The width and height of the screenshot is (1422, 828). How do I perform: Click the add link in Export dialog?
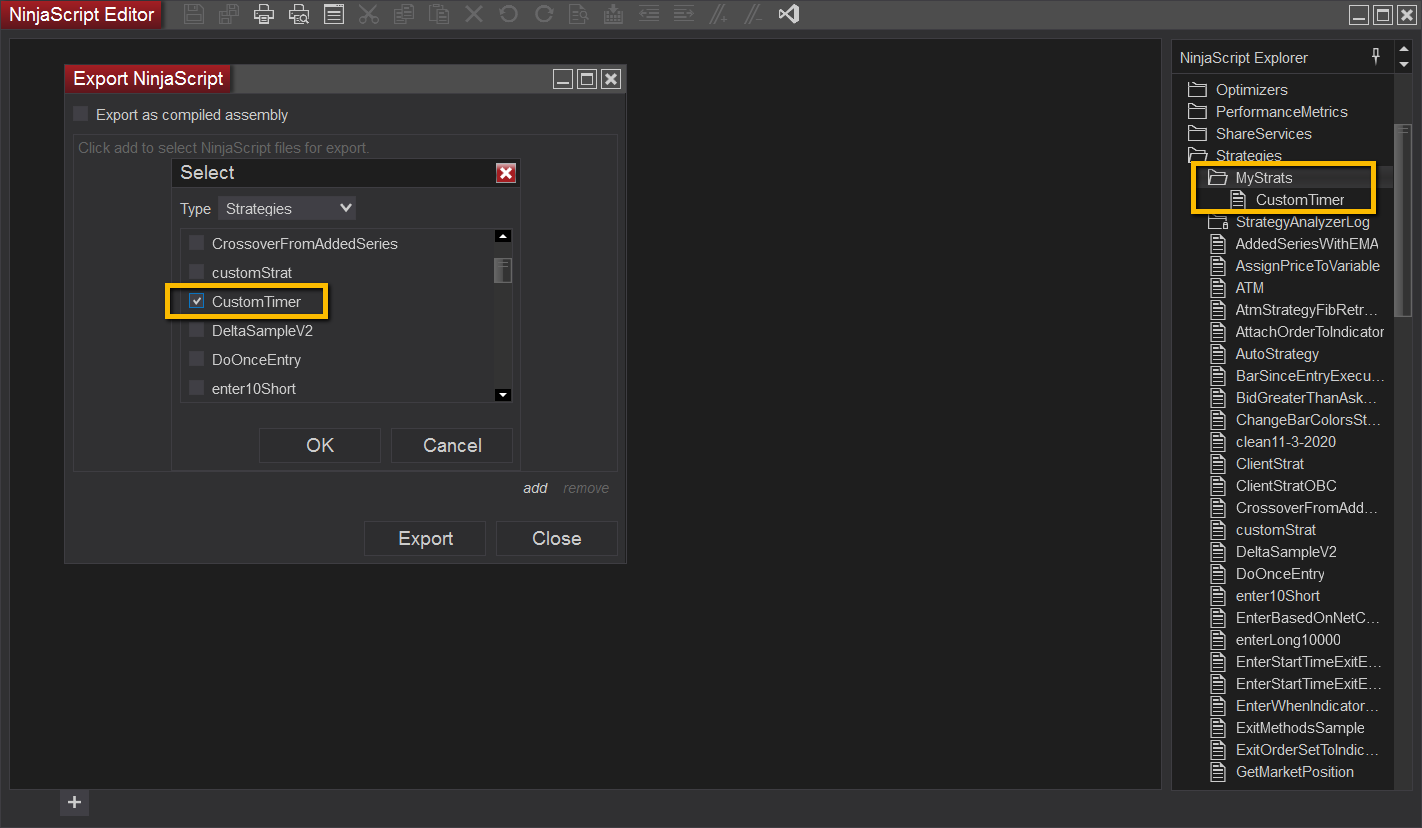[536, 488]
